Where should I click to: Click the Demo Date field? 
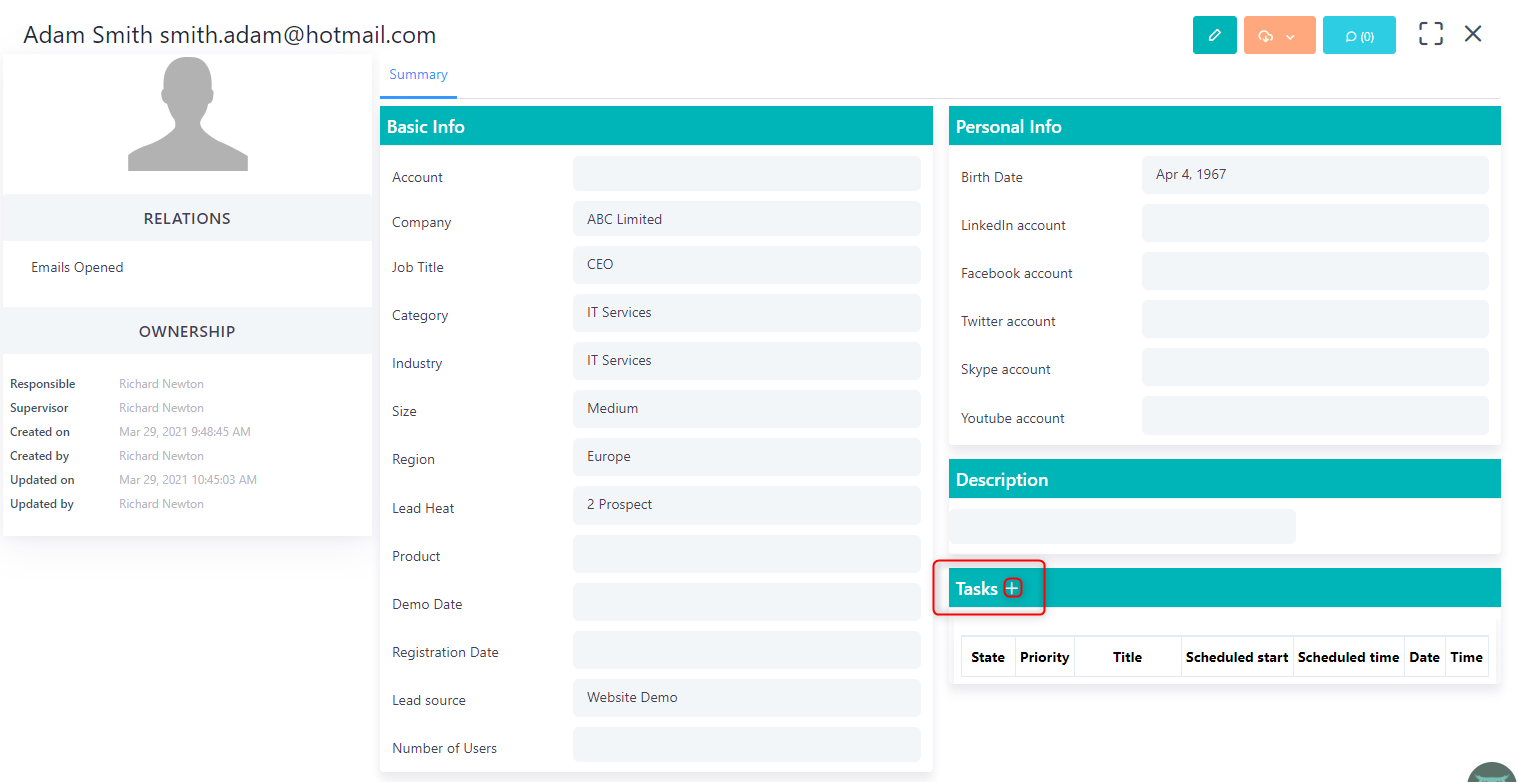pyautogui.click(x=746, y=602)
